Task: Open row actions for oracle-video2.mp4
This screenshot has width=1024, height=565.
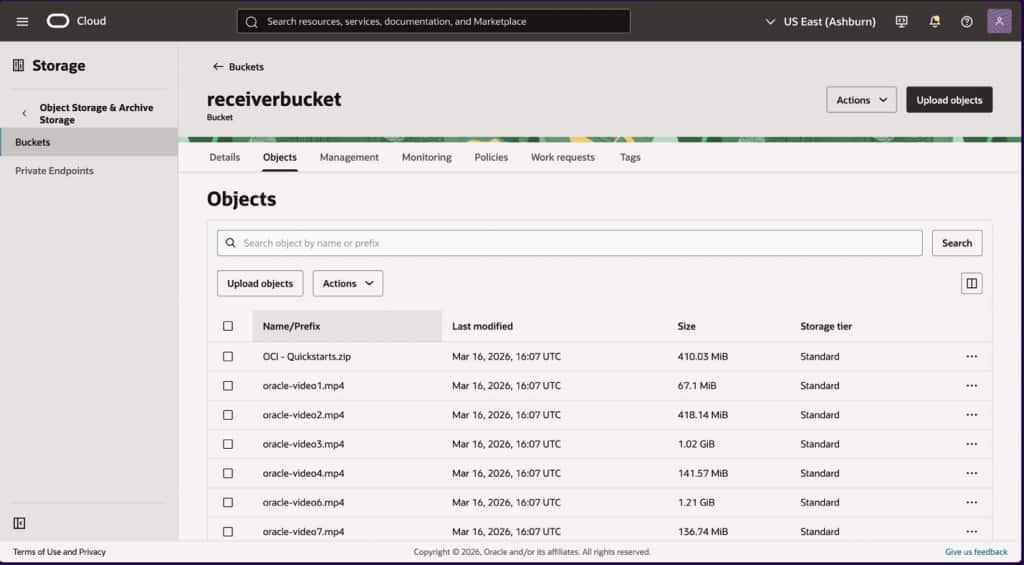Action: point(972,415)
